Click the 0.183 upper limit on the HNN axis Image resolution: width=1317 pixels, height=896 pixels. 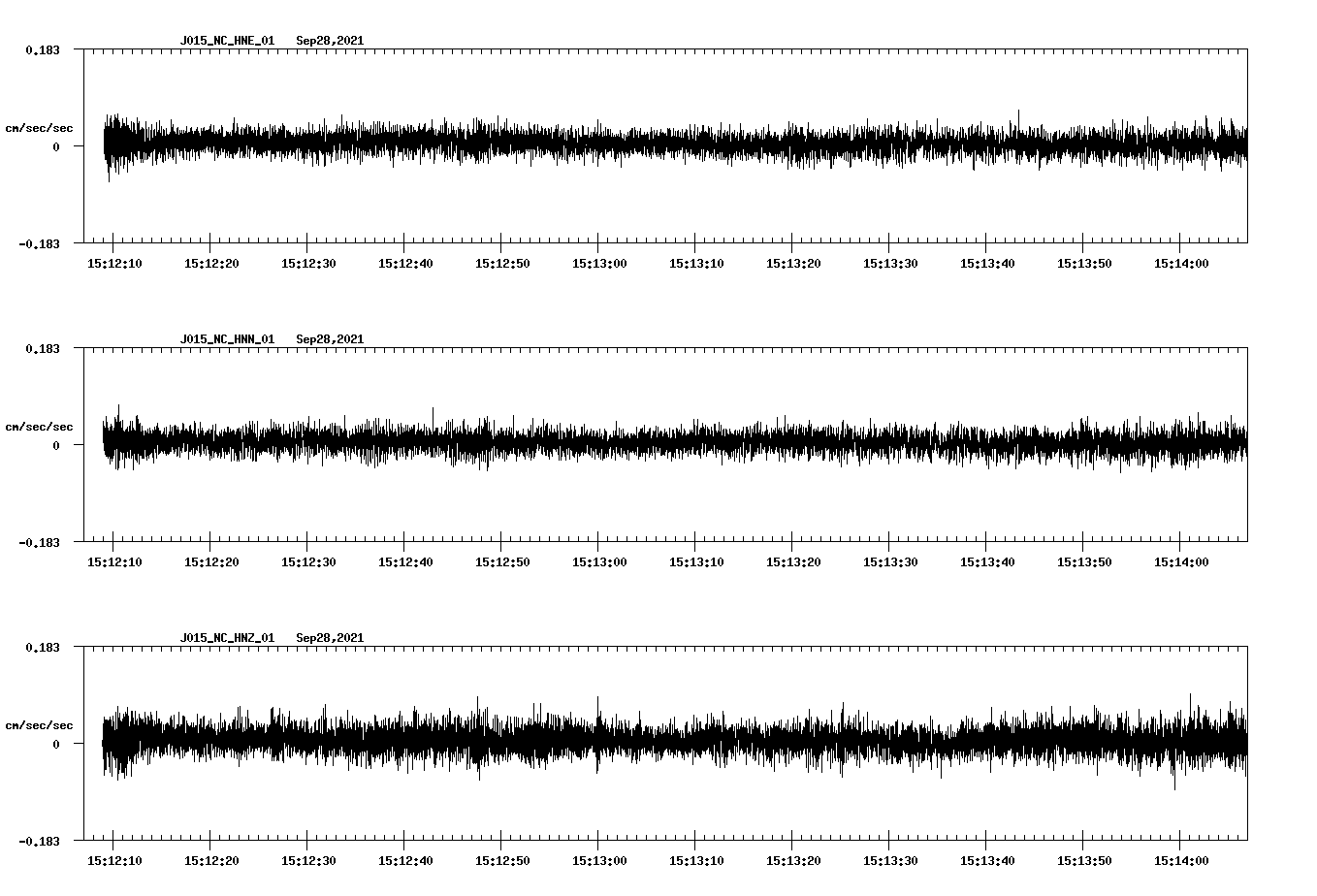(42, 348)
